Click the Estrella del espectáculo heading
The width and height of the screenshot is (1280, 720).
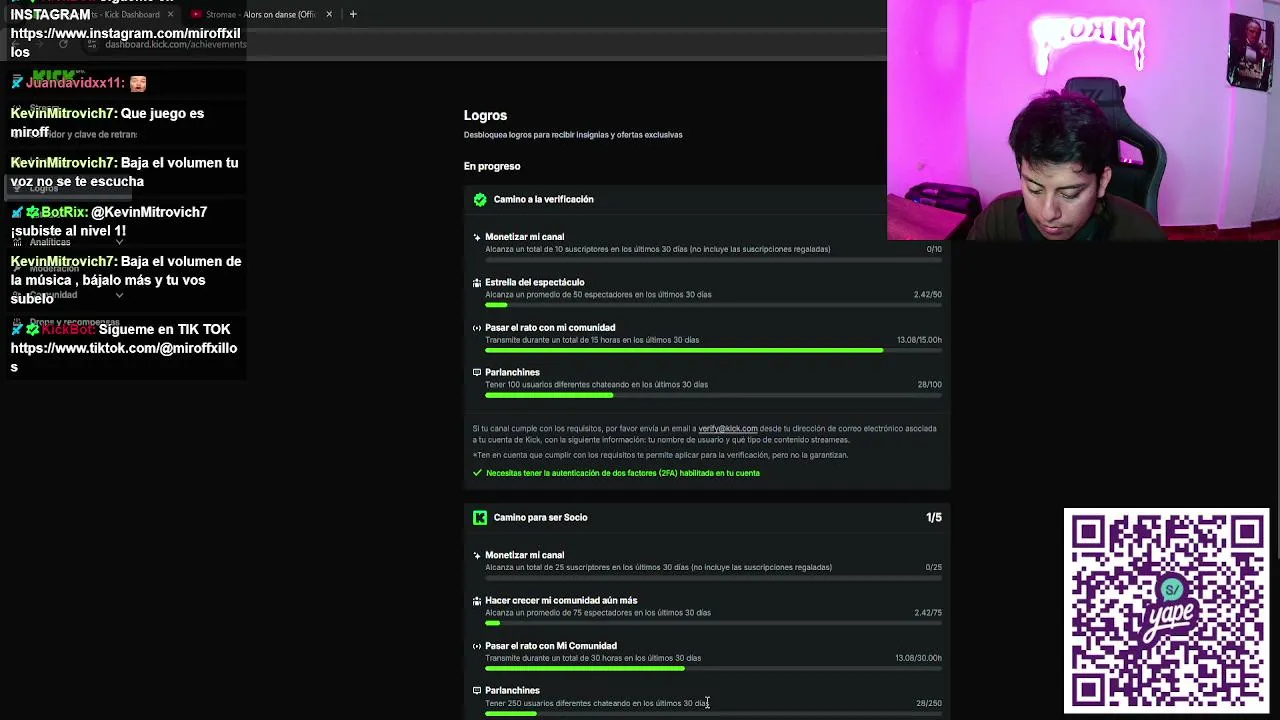coord(535,282)
